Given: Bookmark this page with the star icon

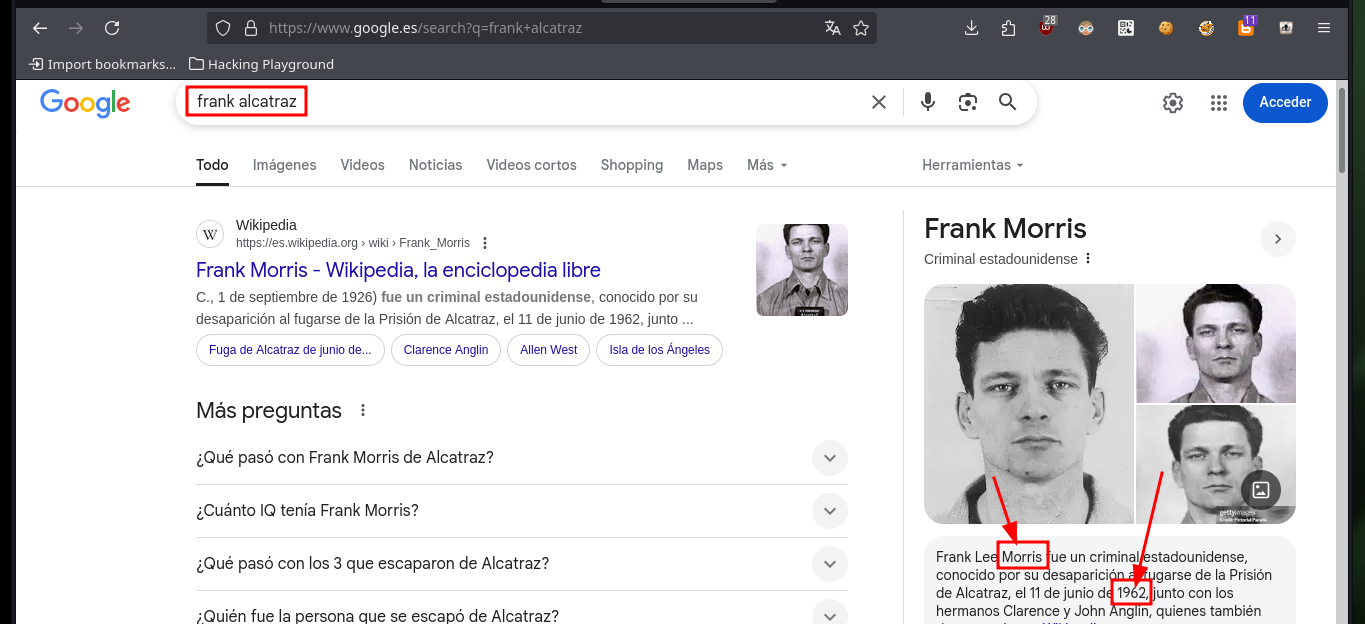Looking at the screenshot, I should (x=861, y=28).
